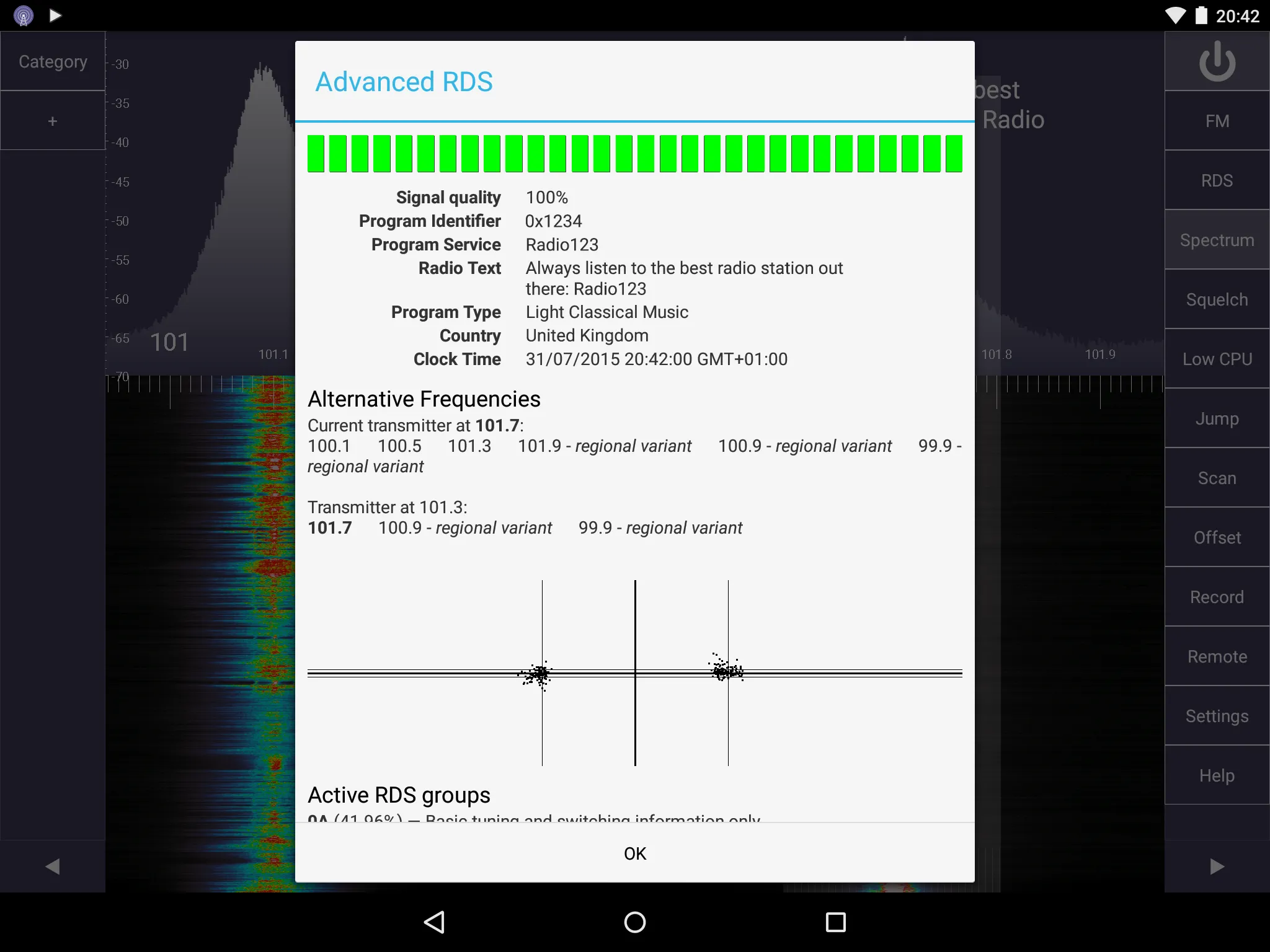Click OK to close dialog

[634, 852]
